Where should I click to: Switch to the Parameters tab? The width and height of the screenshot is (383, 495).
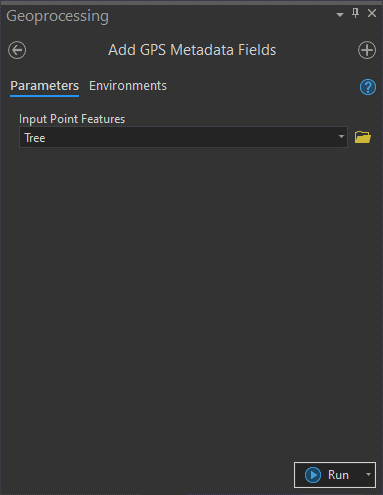pyautogui.click(x=44, y=86)
